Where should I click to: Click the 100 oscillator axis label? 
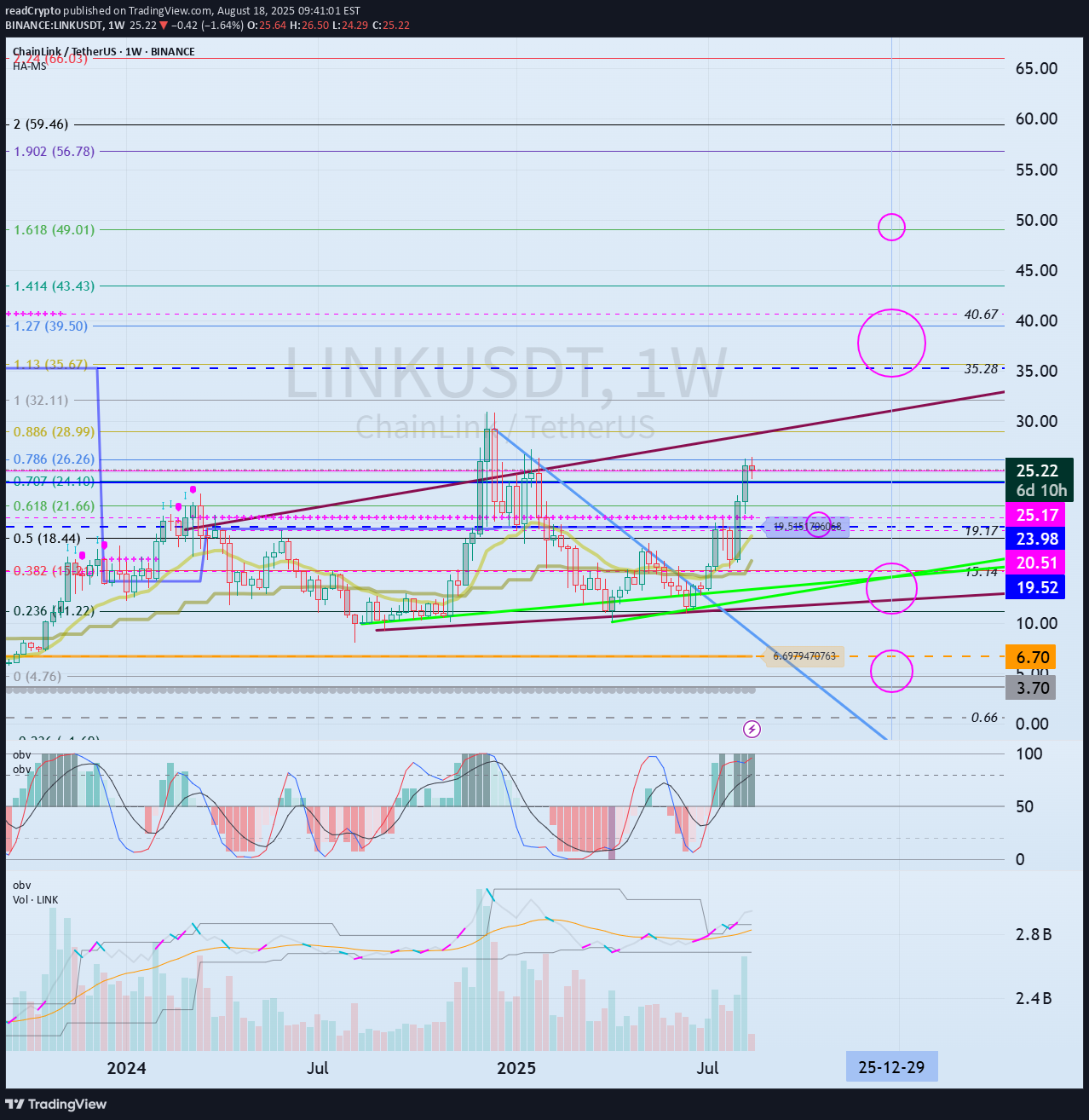tap(1029, 753)
